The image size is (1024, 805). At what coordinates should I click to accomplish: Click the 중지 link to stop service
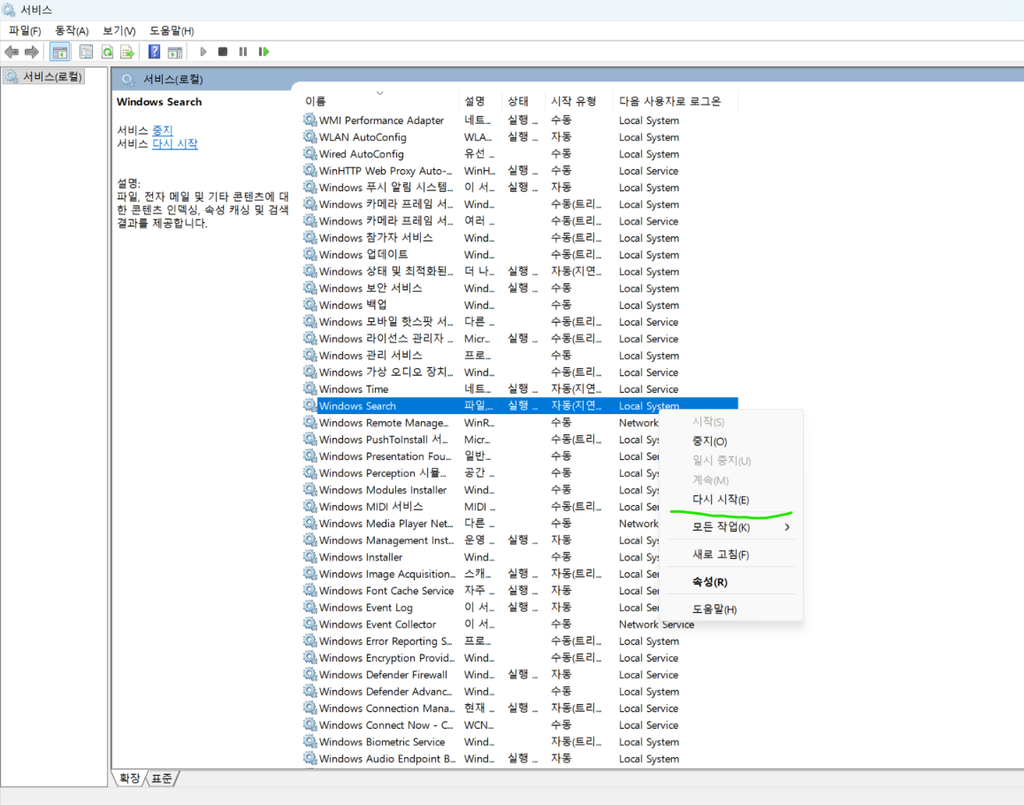tap(162, 130)
